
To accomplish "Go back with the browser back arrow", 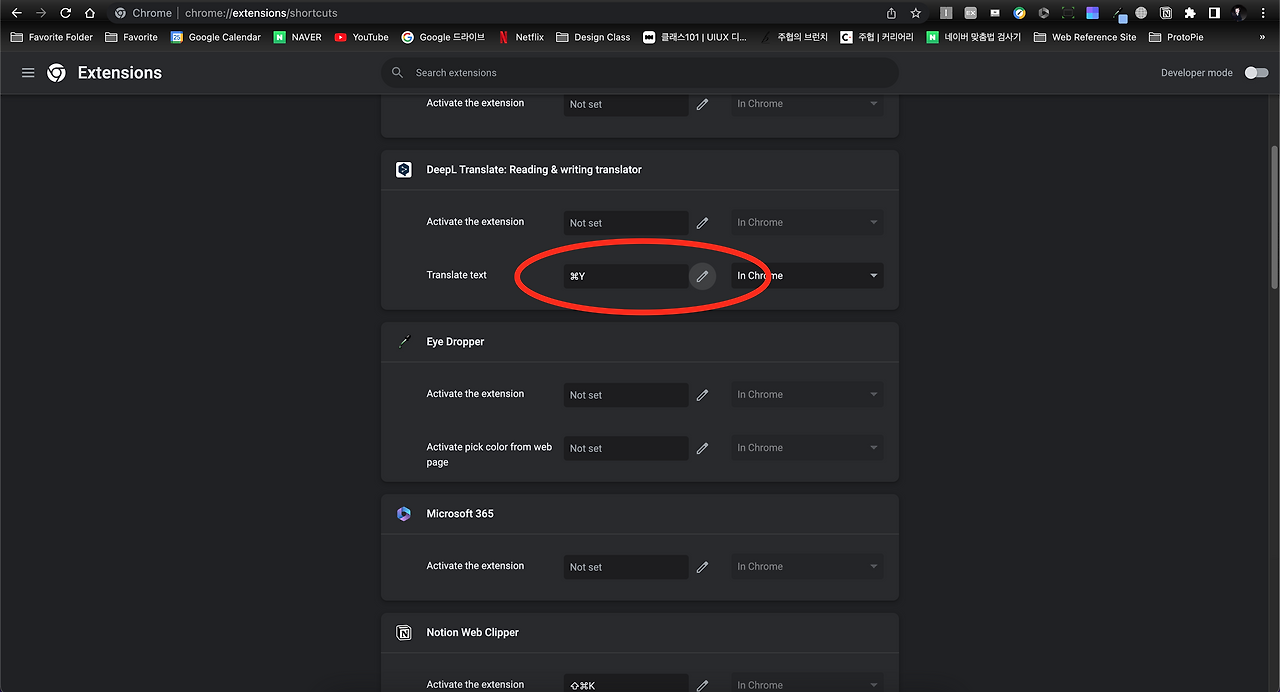I will [x=16, y=13].
